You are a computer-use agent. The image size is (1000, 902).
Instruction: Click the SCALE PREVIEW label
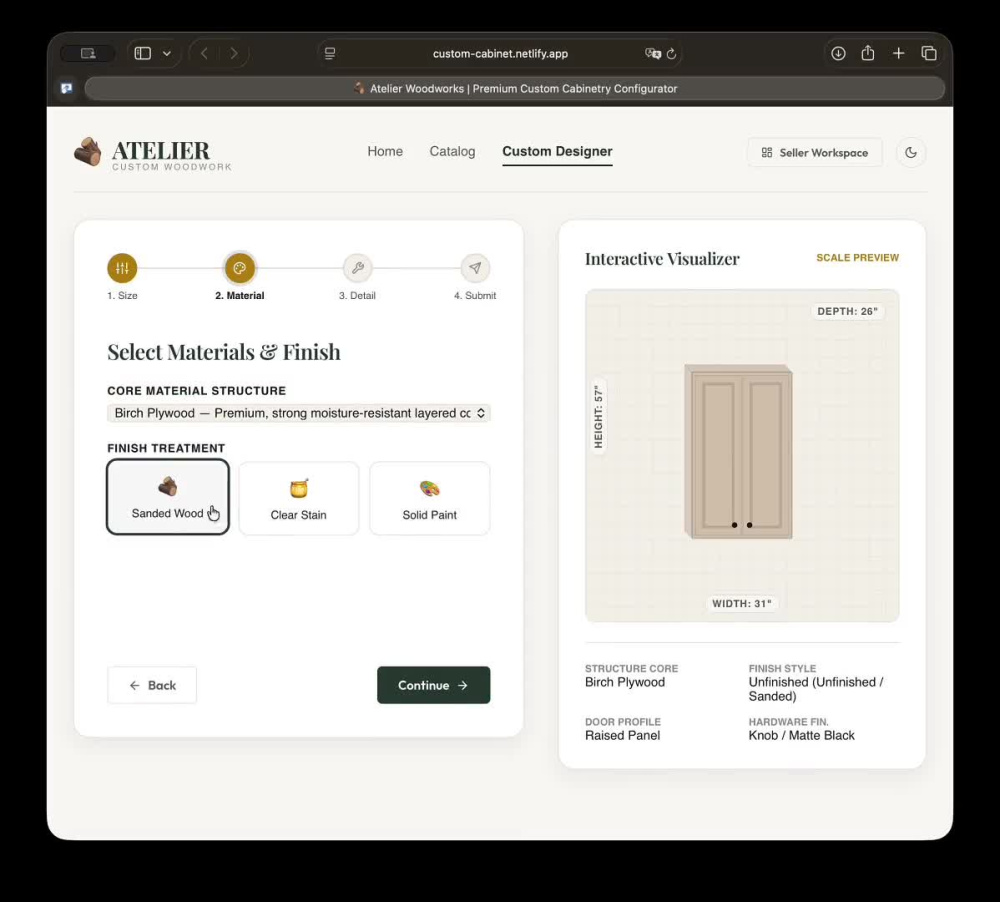(x=857, y=258)
